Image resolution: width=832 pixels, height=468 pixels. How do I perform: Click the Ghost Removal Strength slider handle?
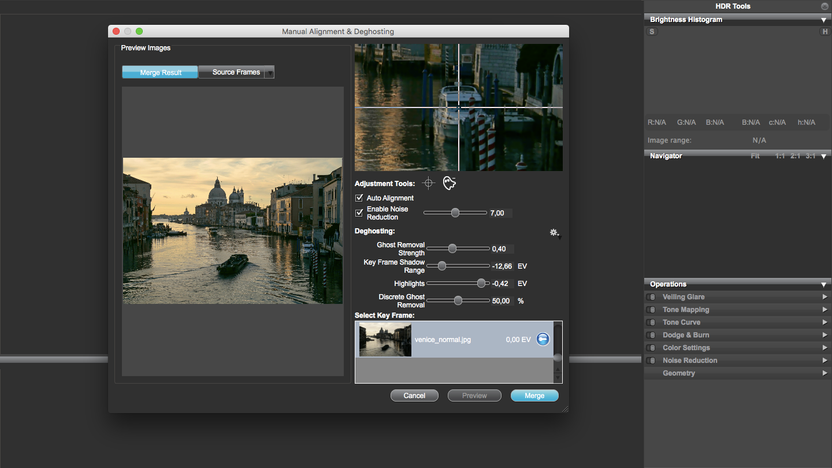click(452, 248)
